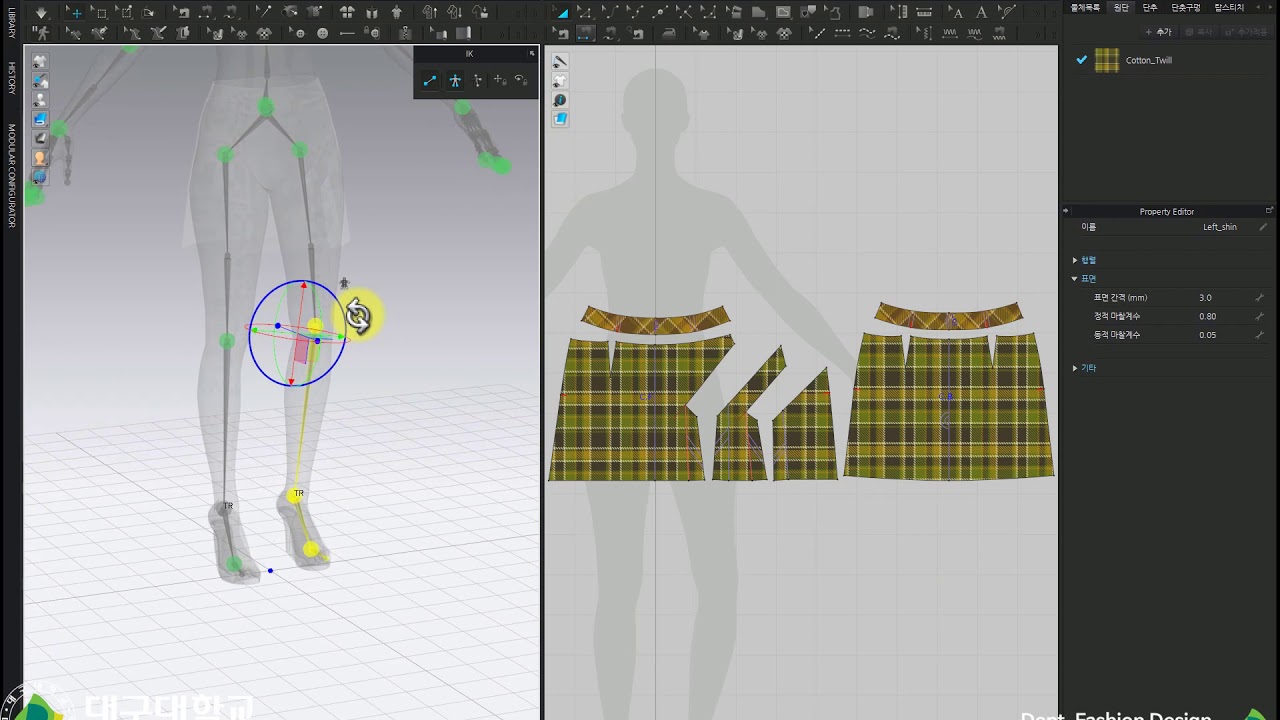Switch to the 원단 tab
This screenshot has width=1280, height=720.
click(x=1121, y=7)
